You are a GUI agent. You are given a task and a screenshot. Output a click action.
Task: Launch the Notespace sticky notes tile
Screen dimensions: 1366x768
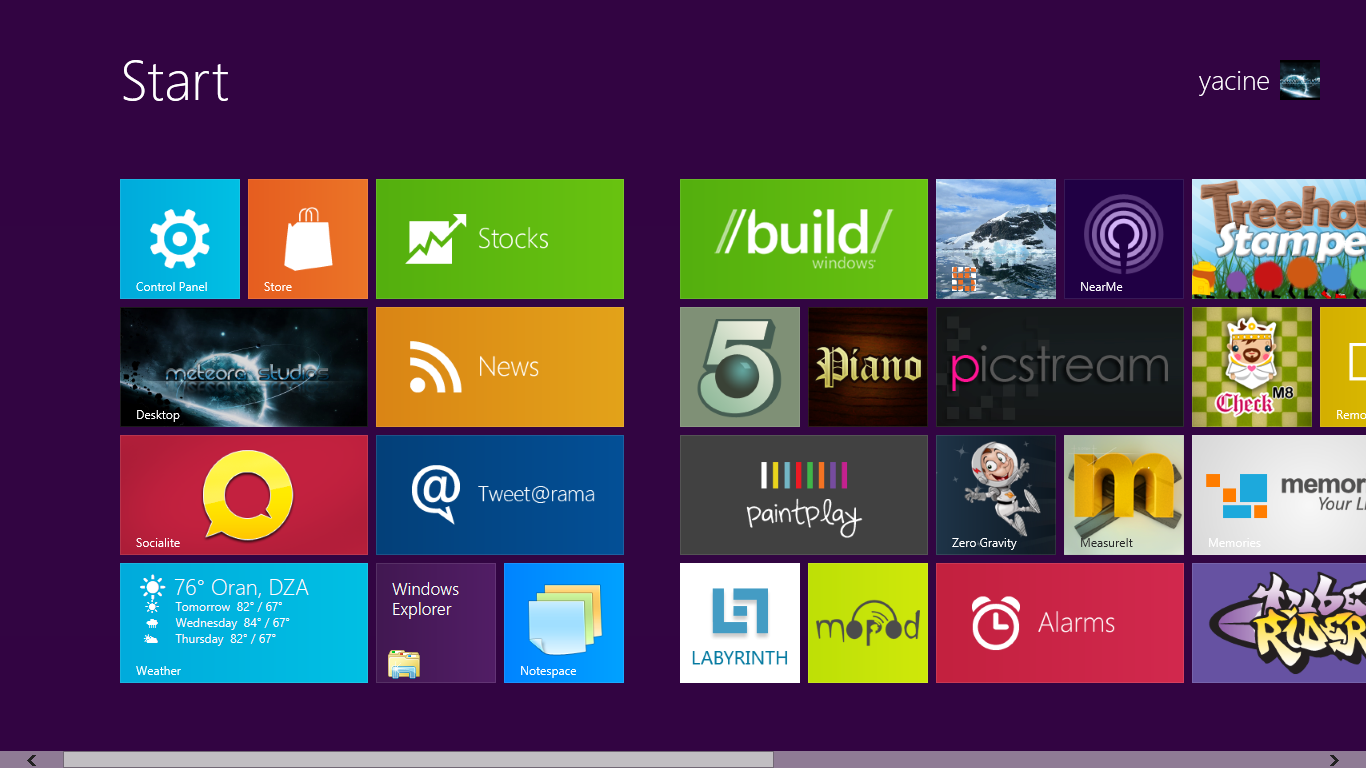coord(564,623)
